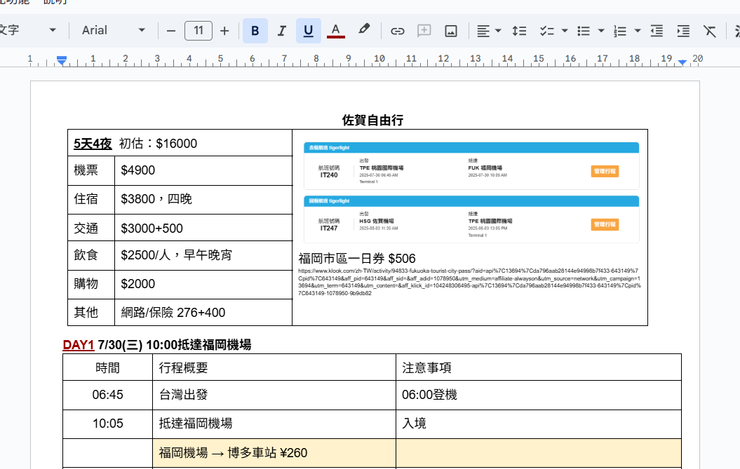Toggle bold formatting

tap(255, 31)
